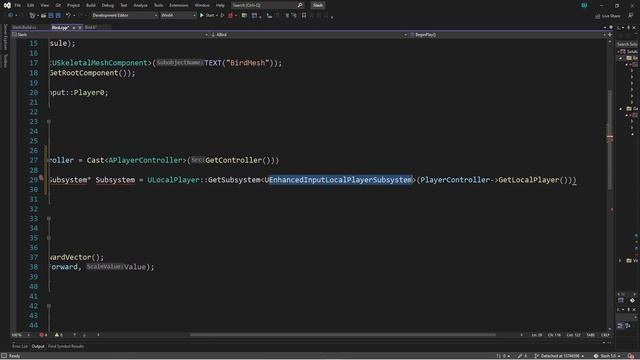Click the New Project toolbar icon

pyautogui.click(x=32, y=16)
